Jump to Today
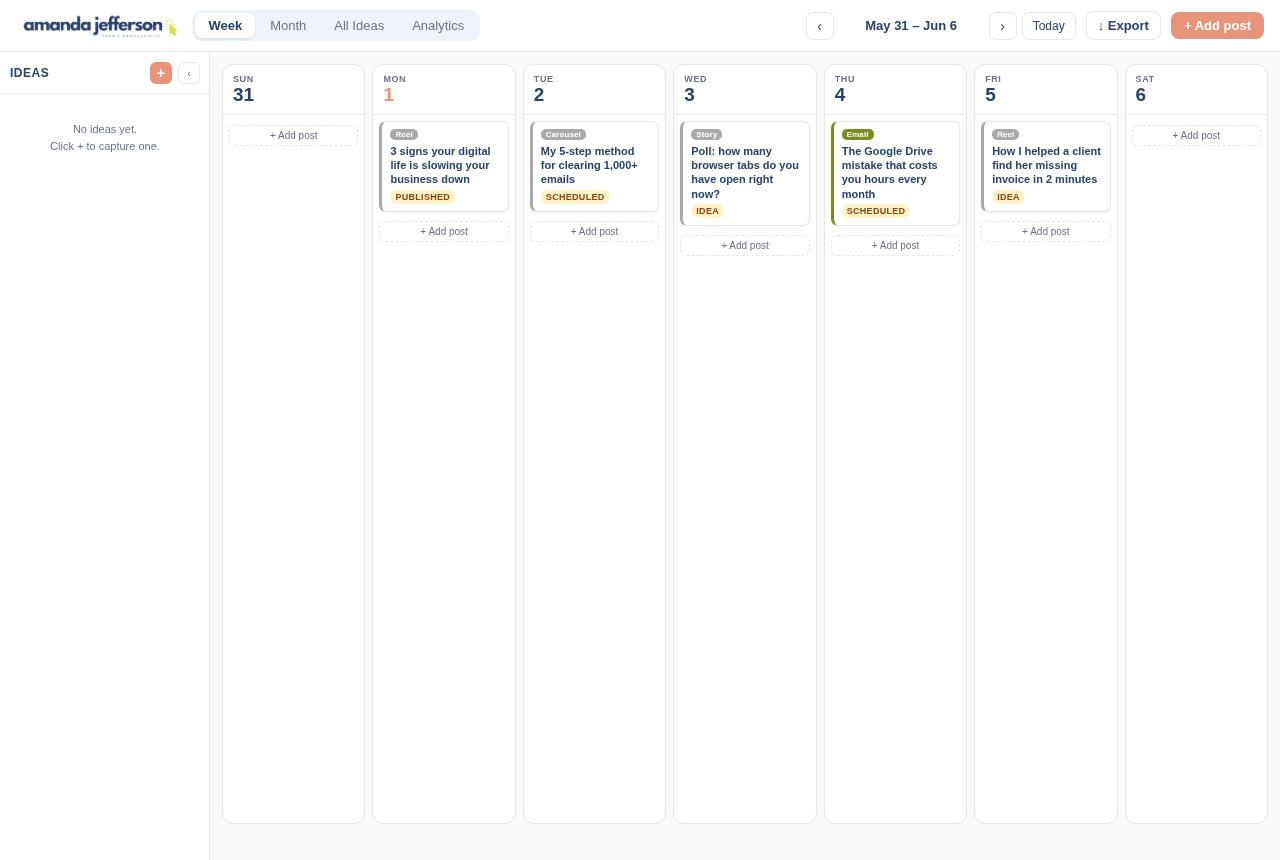This screenshot has width=1280, height=860. pyautogui.click(x=1049, y=26)
